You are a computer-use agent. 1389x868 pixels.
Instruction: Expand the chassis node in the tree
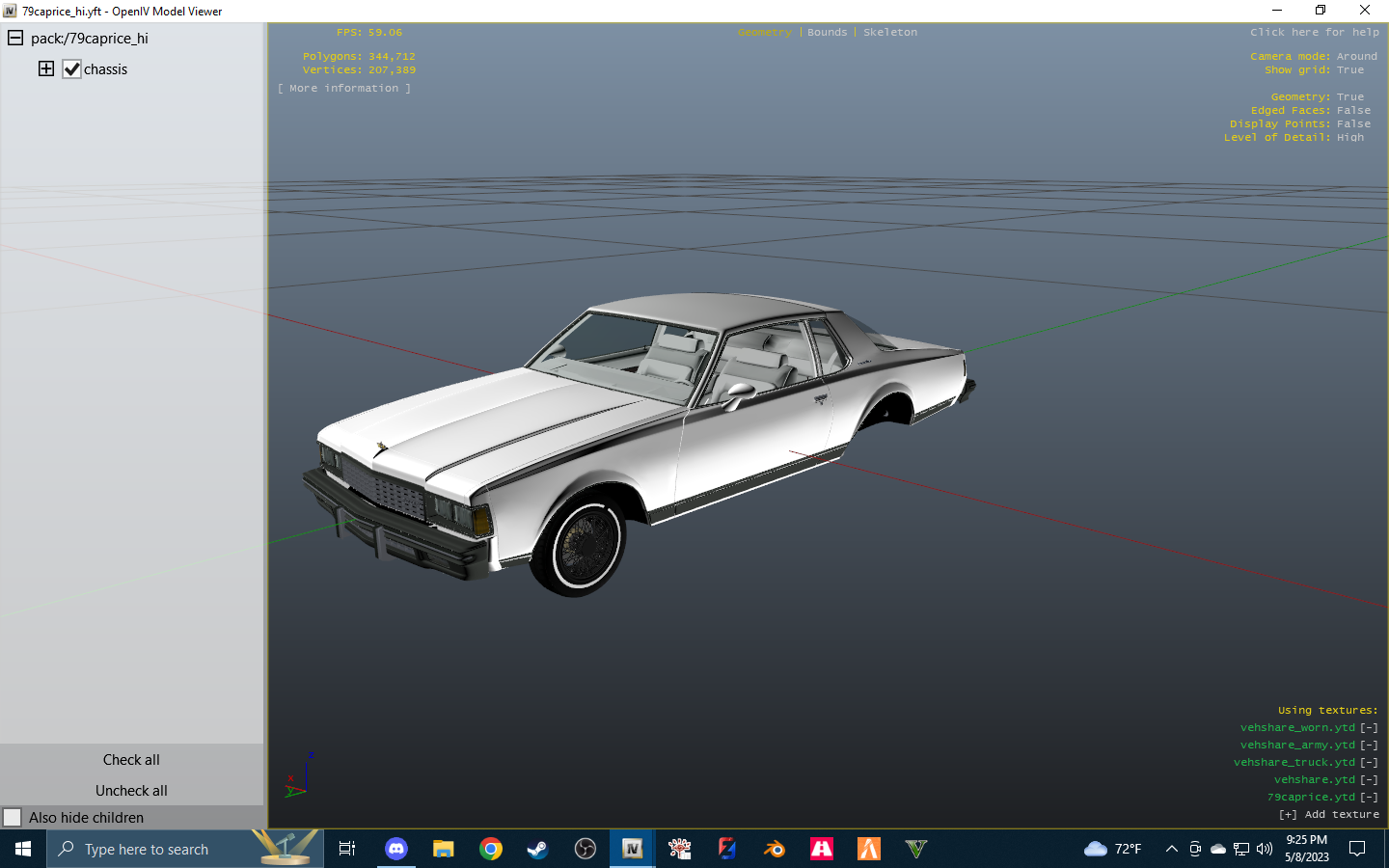[45, 68]
